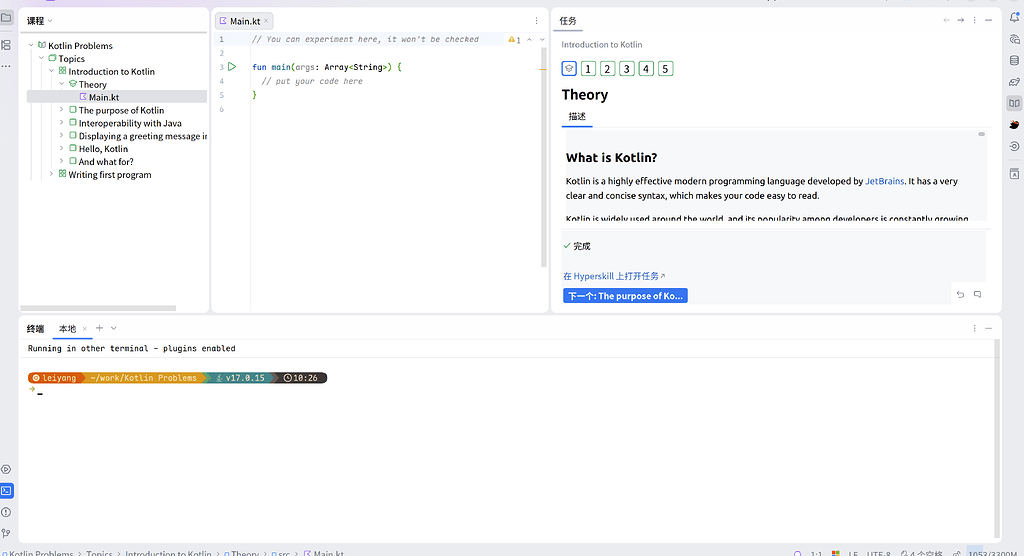Expand Writing first program node

pyautogui.click(x=52, y=174)
